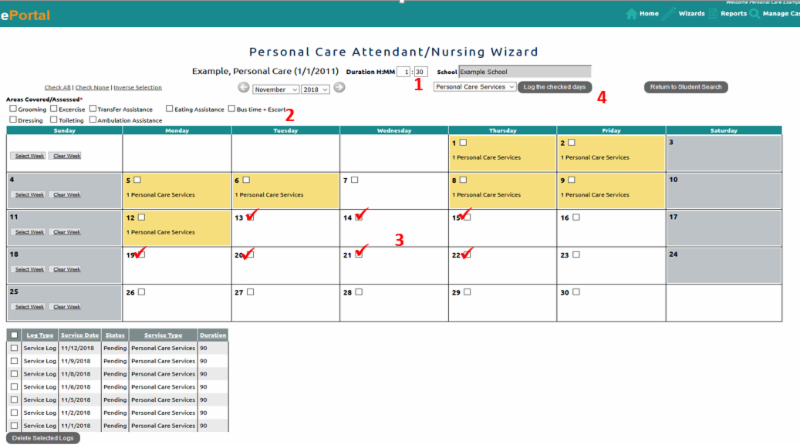Viewport: 800px width, 445px height.
Task: Open the November month dropdown
Action: (275, 88)
